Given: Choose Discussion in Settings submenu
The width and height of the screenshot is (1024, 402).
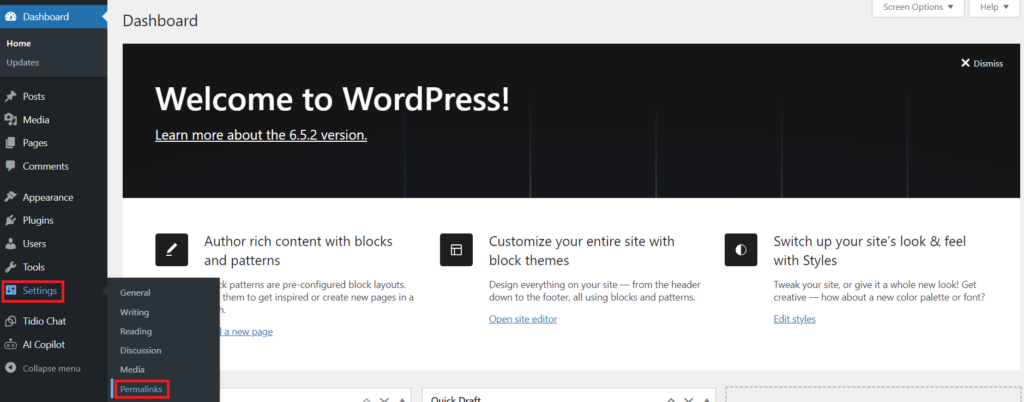Looking at the screenshot, I should [140, 350].
